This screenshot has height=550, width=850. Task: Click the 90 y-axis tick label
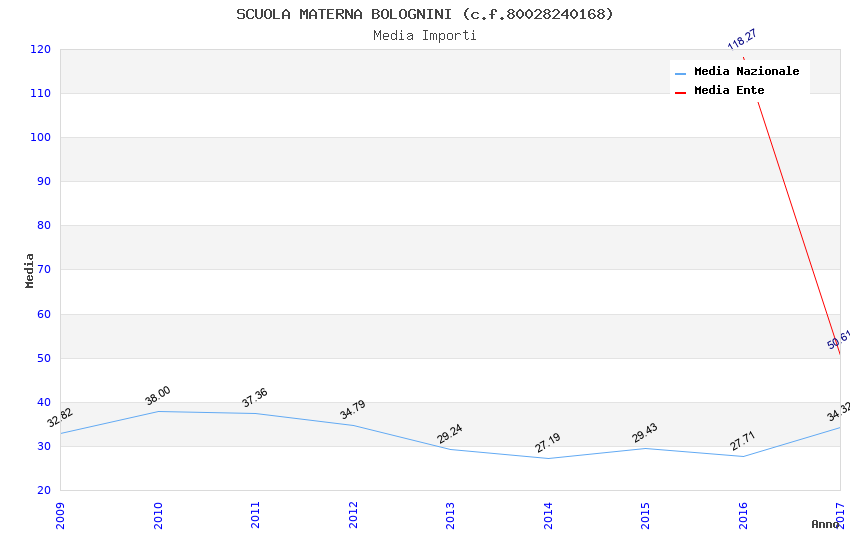tap(44, 182)
